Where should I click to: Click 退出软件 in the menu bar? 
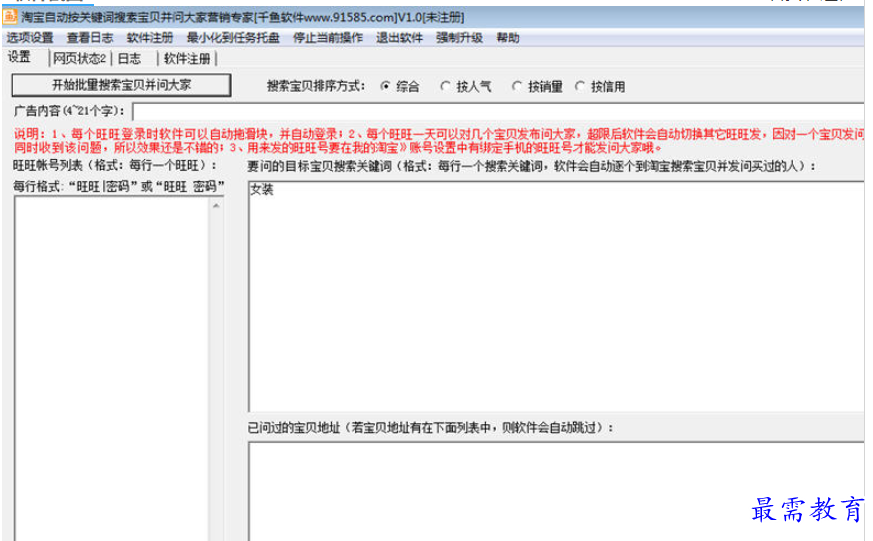pos(399,38)
